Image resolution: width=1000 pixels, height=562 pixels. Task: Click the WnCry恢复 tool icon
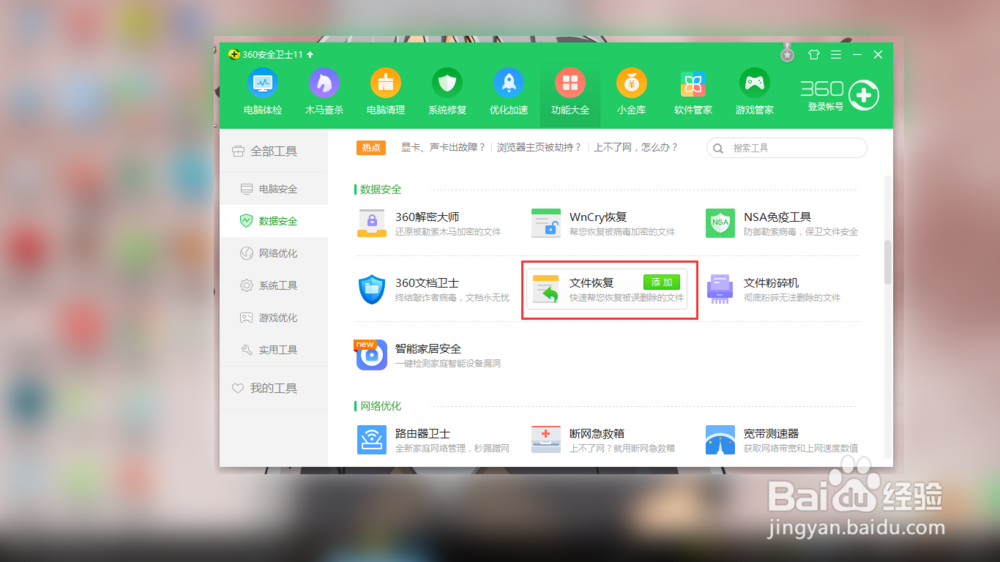546,223
